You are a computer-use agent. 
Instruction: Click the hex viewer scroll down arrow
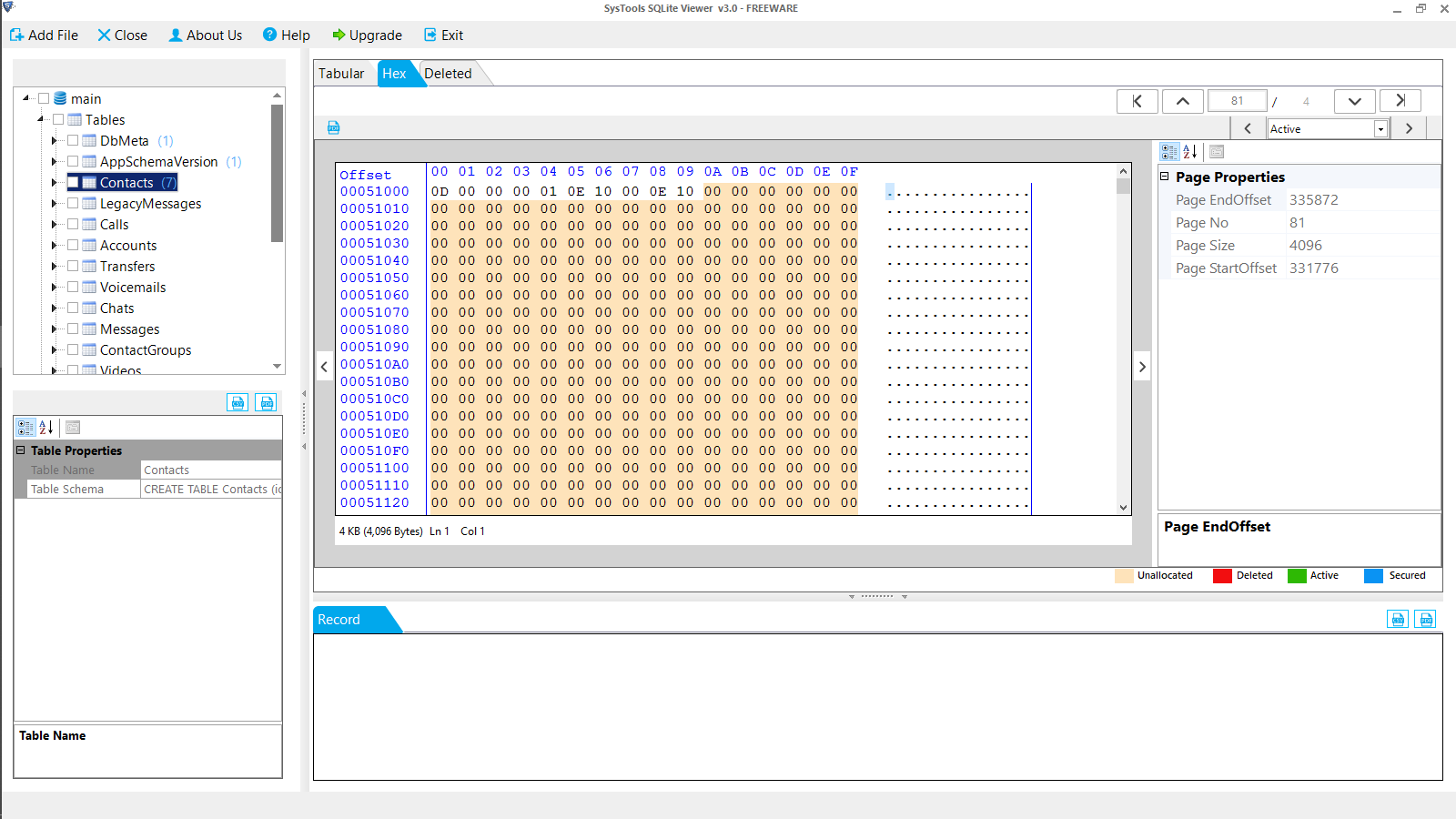coord(1124,508)
